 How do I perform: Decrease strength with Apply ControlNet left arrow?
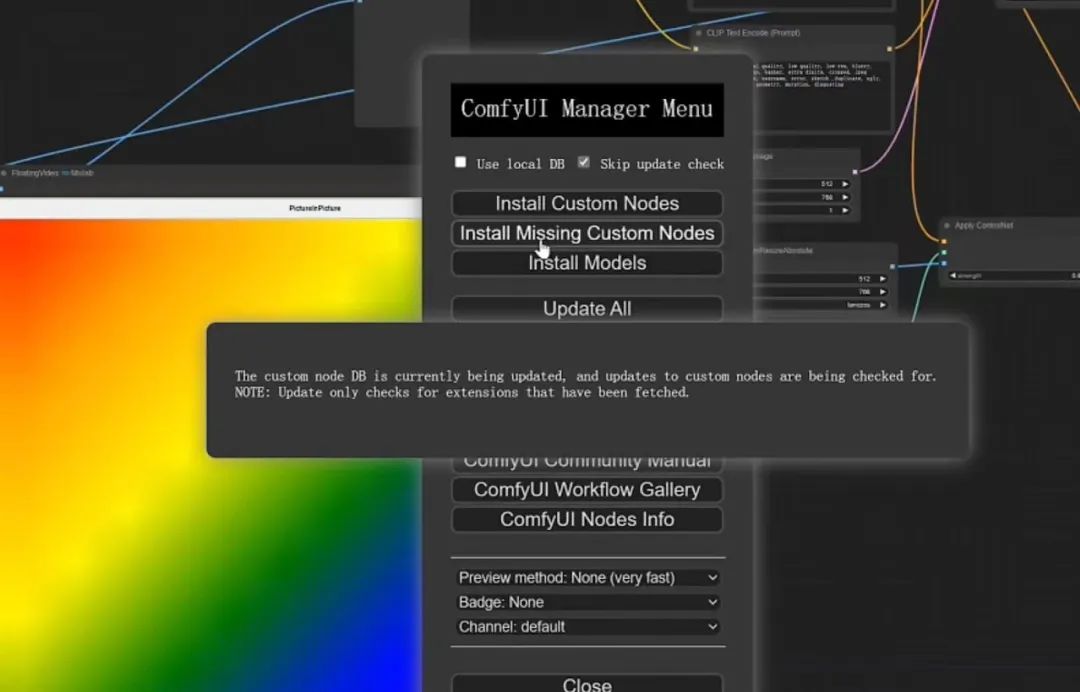click(953, 275)
